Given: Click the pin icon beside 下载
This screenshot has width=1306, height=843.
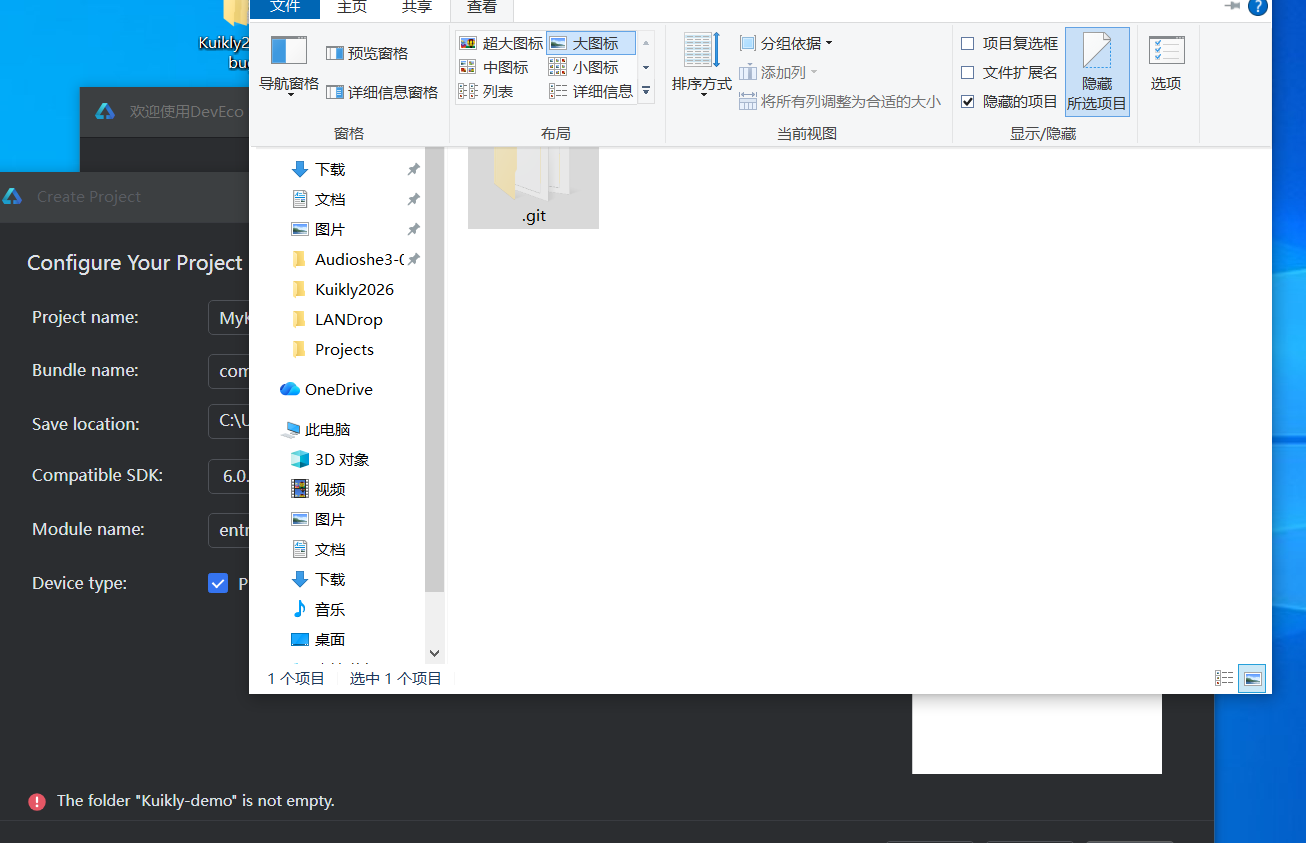Looking at the screenshot, I should [413, 170].
